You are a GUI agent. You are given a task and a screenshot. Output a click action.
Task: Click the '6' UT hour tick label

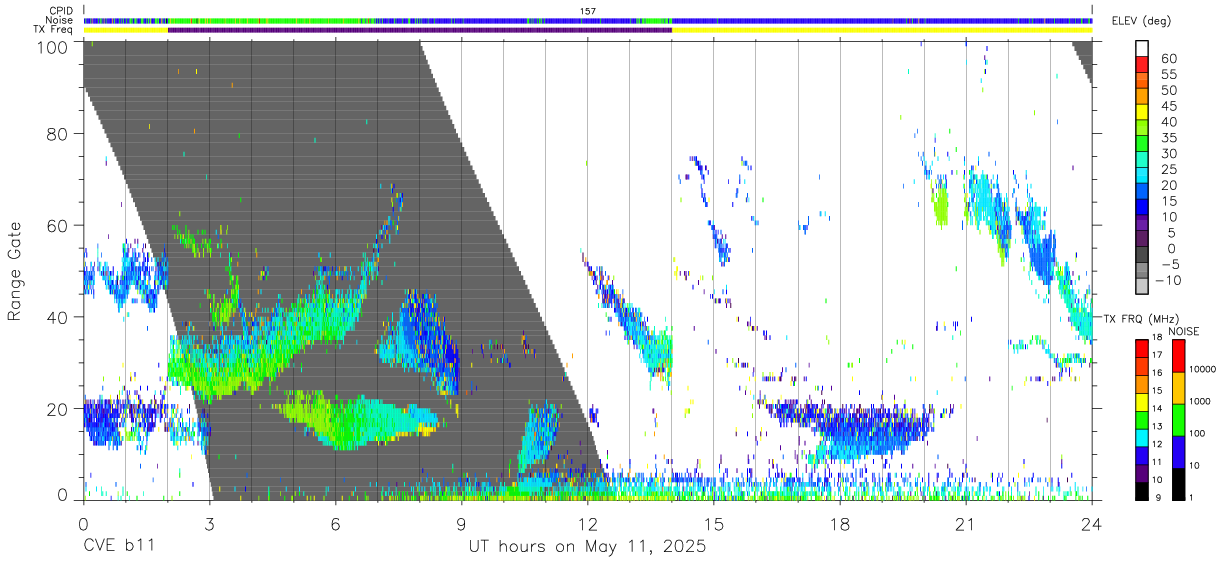click(335, 523)
